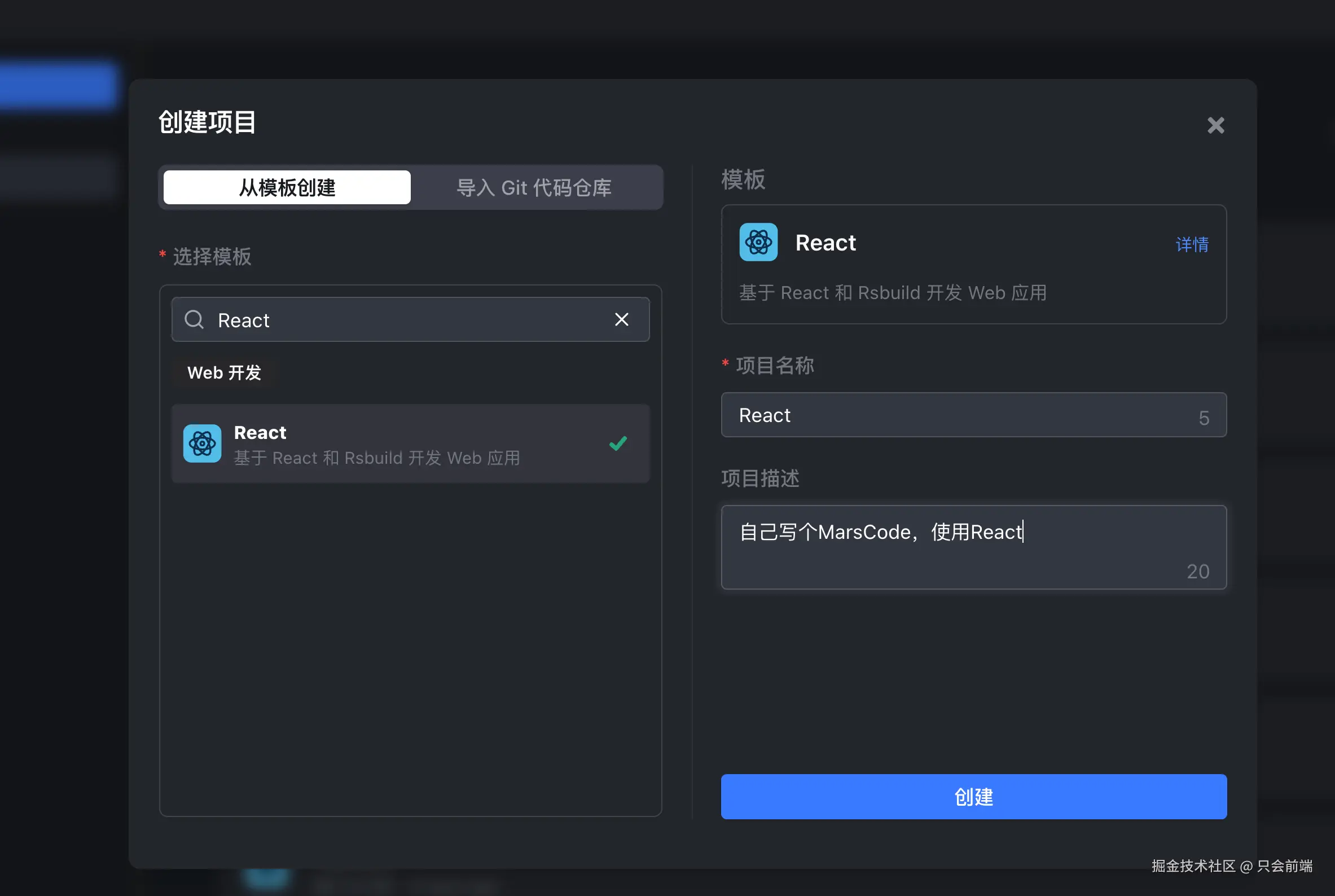This screenshot has height=896, width=1335.
Task: Focus the template search field
Action: pyautogui.click(x=411, y=320)
